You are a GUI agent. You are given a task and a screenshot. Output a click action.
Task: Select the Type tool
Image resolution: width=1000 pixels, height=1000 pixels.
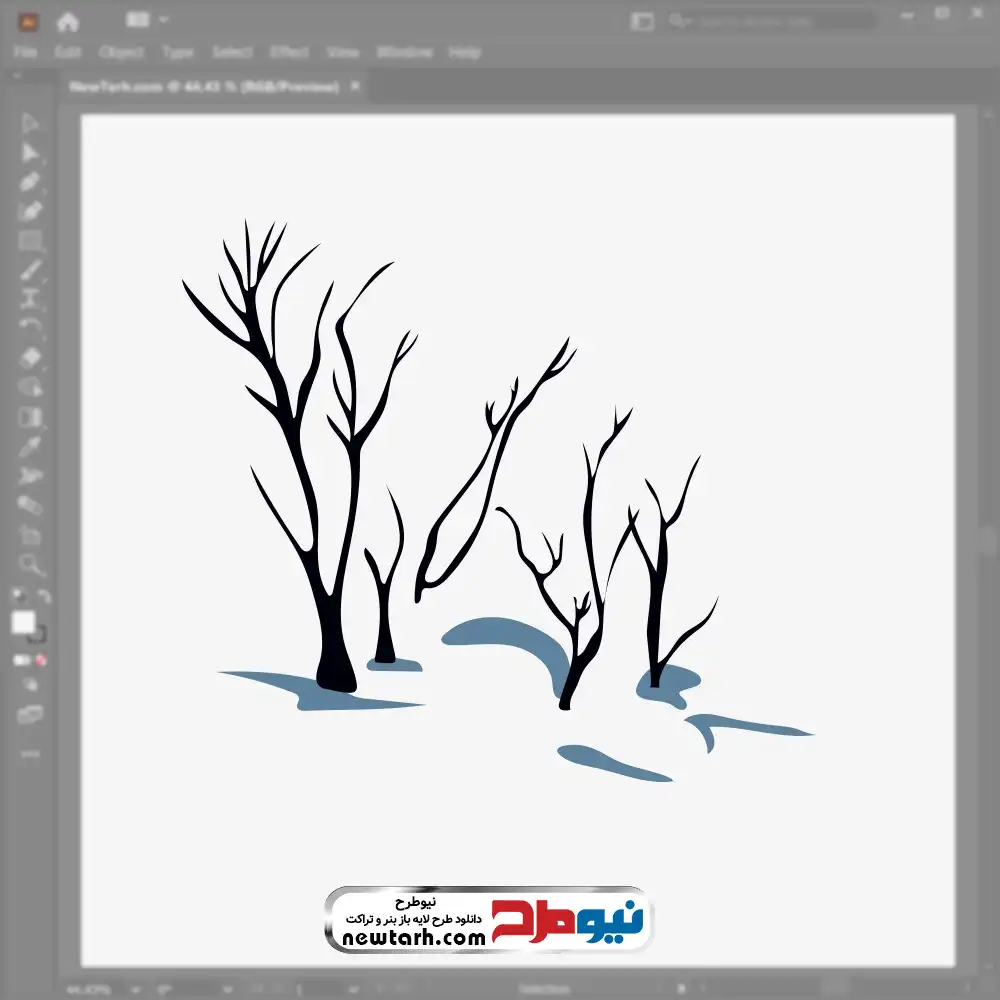tap(30, 299)
